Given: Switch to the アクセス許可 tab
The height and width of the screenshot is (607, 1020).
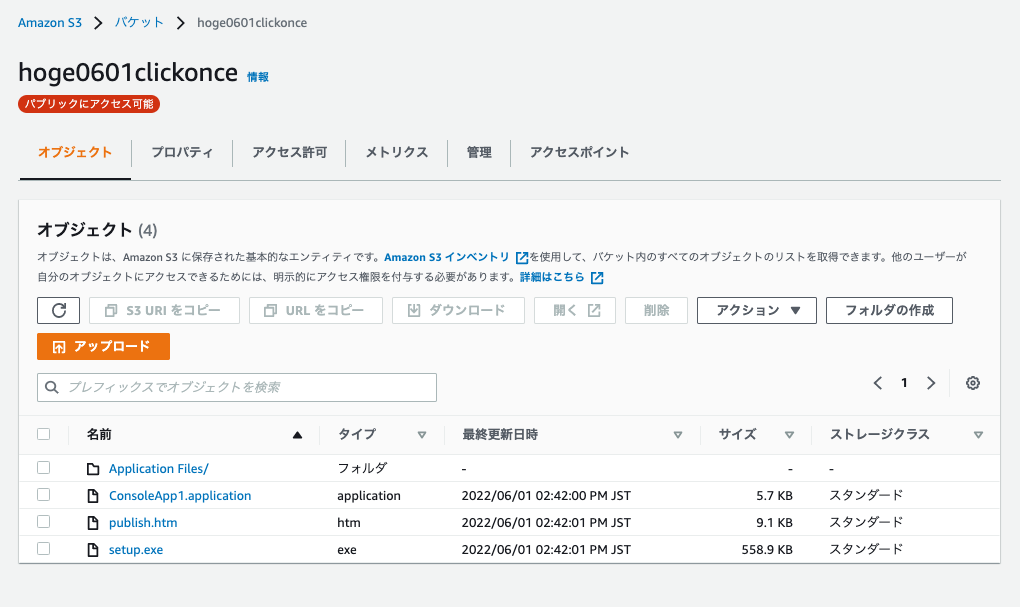Looking at the screenshot, I should coord(288,153).
